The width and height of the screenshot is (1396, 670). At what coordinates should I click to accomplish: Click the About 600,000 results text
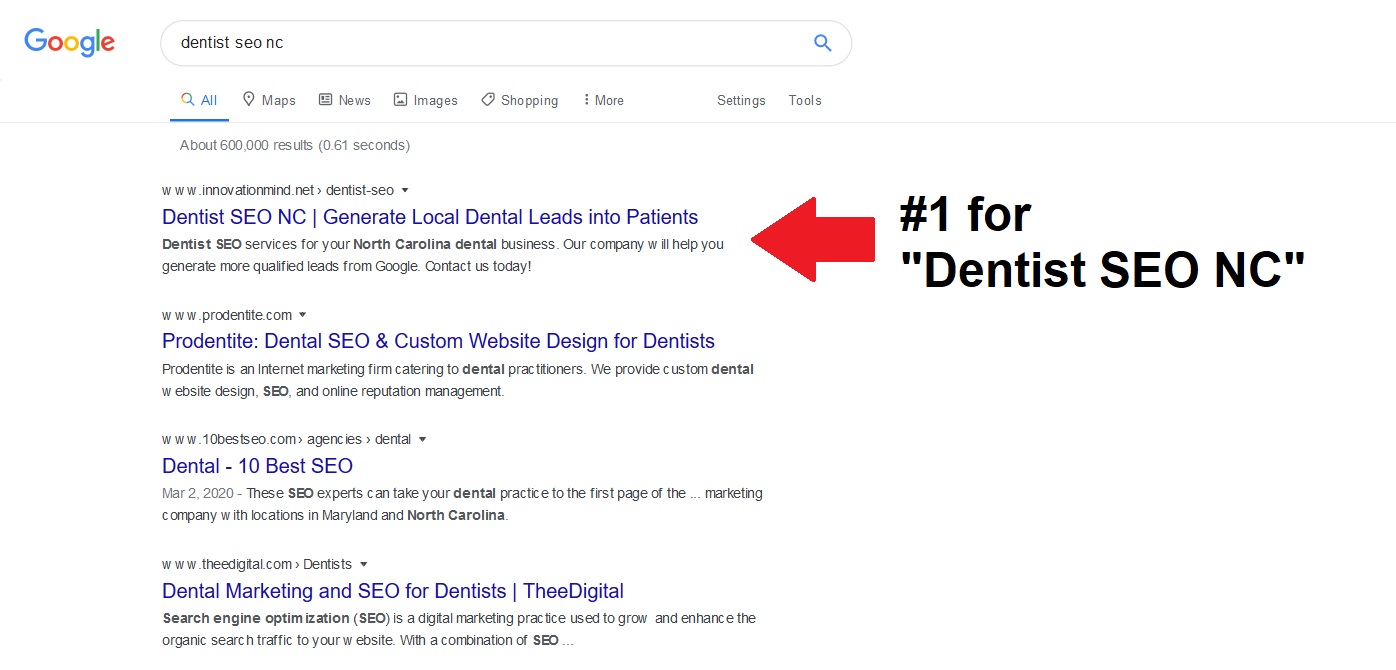(295, 145)
